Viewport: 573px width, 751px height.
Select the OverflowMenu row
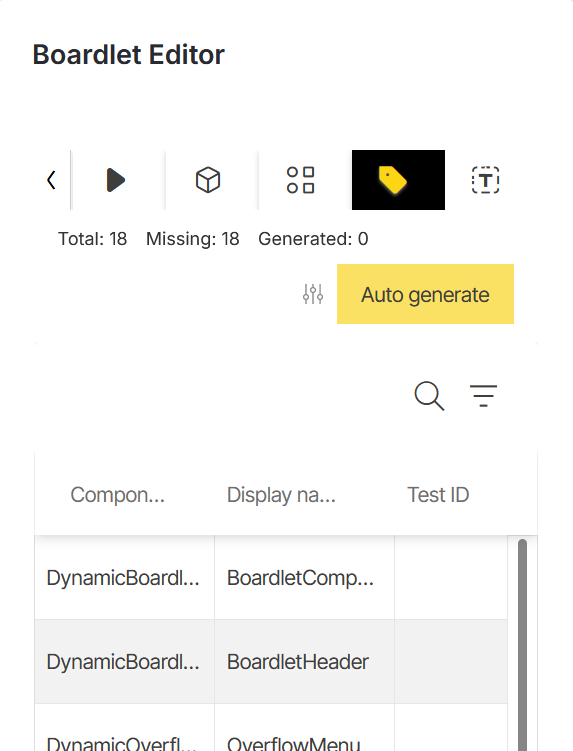point(271,728)
